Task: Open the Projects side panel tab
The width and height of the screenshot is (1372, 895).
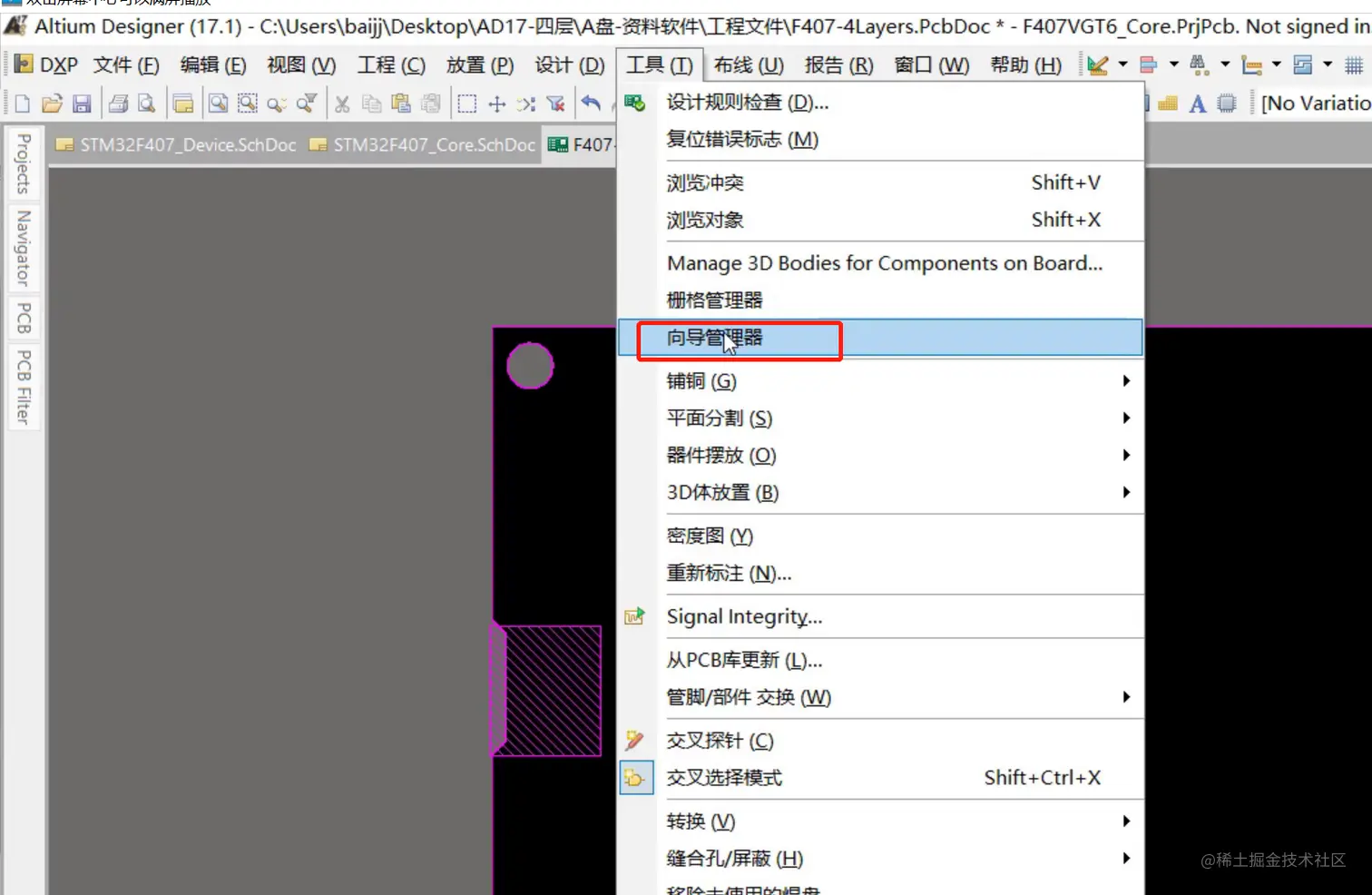Action: [24, 163]
